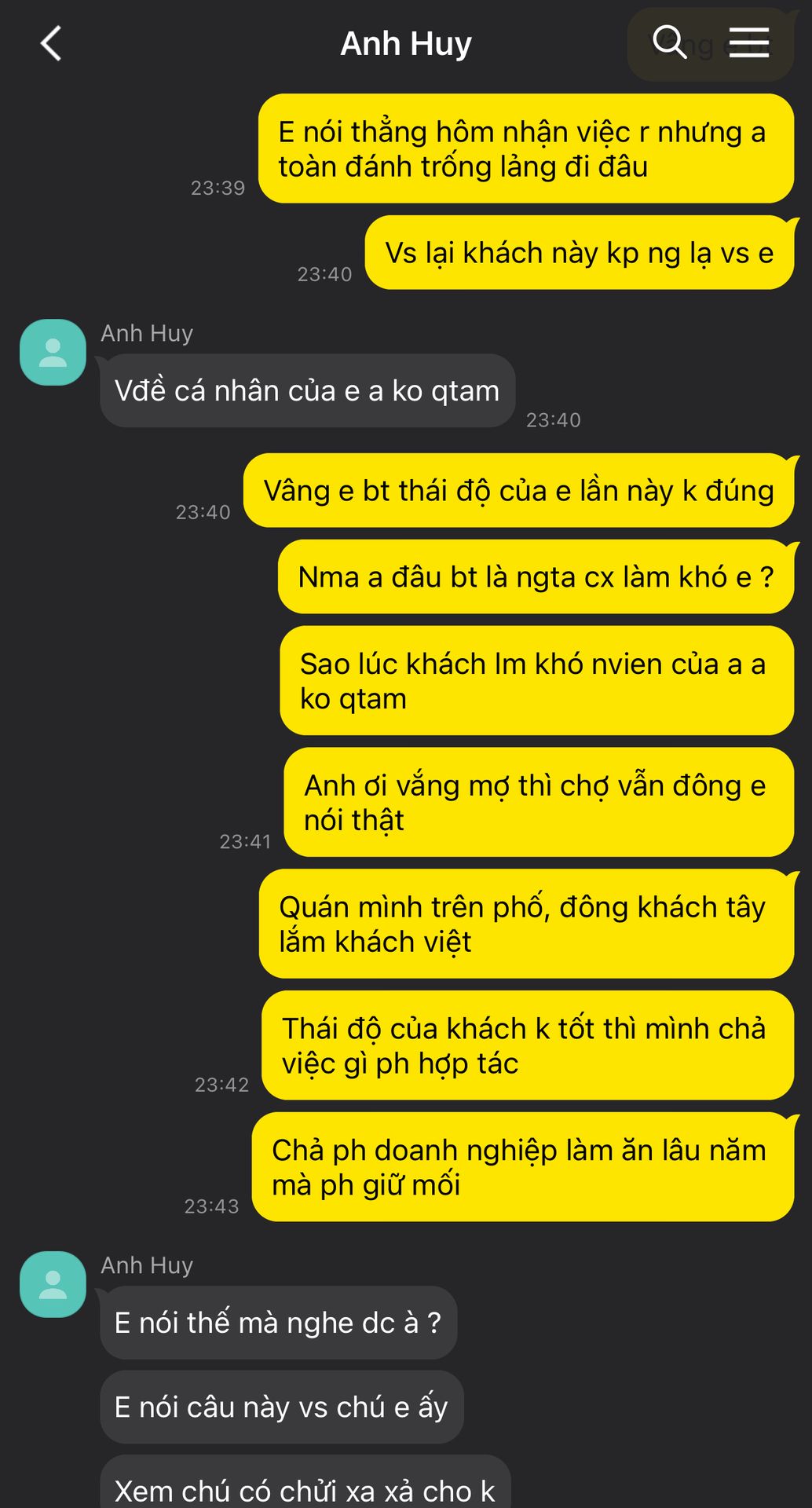Tap bubble 'Thái độ của khách k tốt'
The image size is (812, 1508).
tap(528, 1045)
